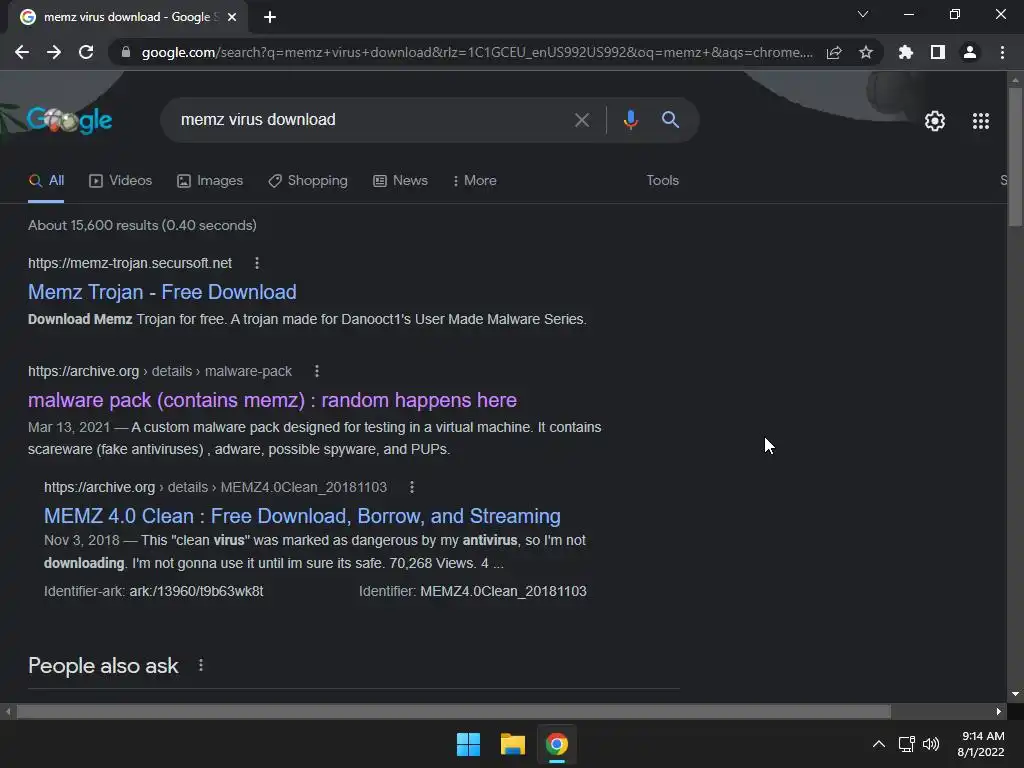1024x768 pixels.
Task: Open the Chrome profile menu
Action: 970,52
